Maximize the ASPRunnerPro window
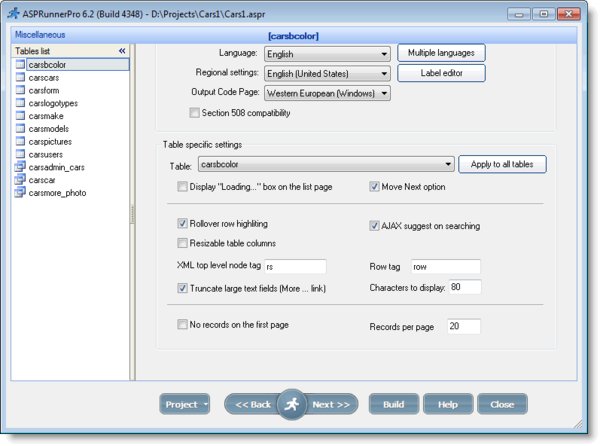 (543, 14)
